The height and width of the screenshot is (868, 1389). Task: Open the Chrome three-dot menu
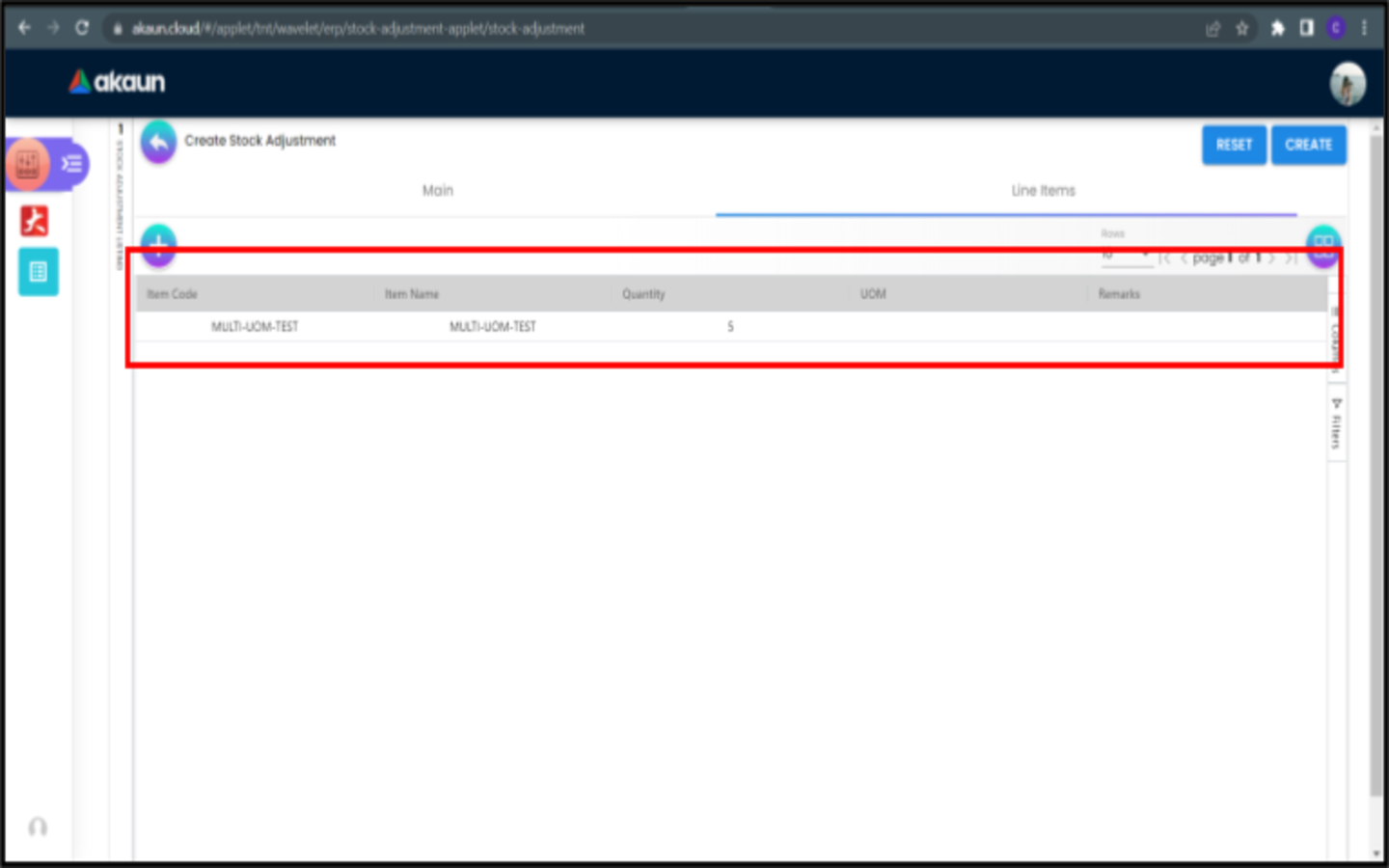pyautogui.click(x=1364, y=28)
